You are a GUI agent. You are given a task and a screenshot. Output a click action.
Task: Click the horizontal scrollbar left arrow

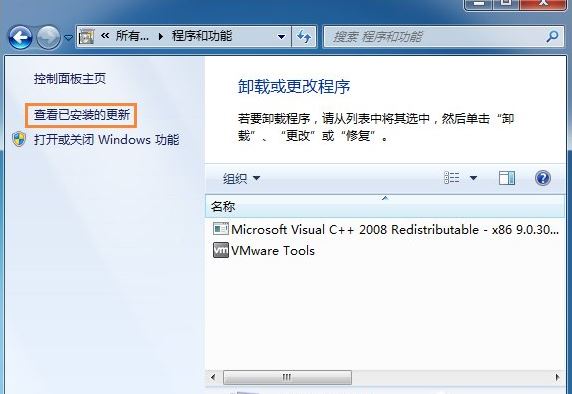(213, 377)
